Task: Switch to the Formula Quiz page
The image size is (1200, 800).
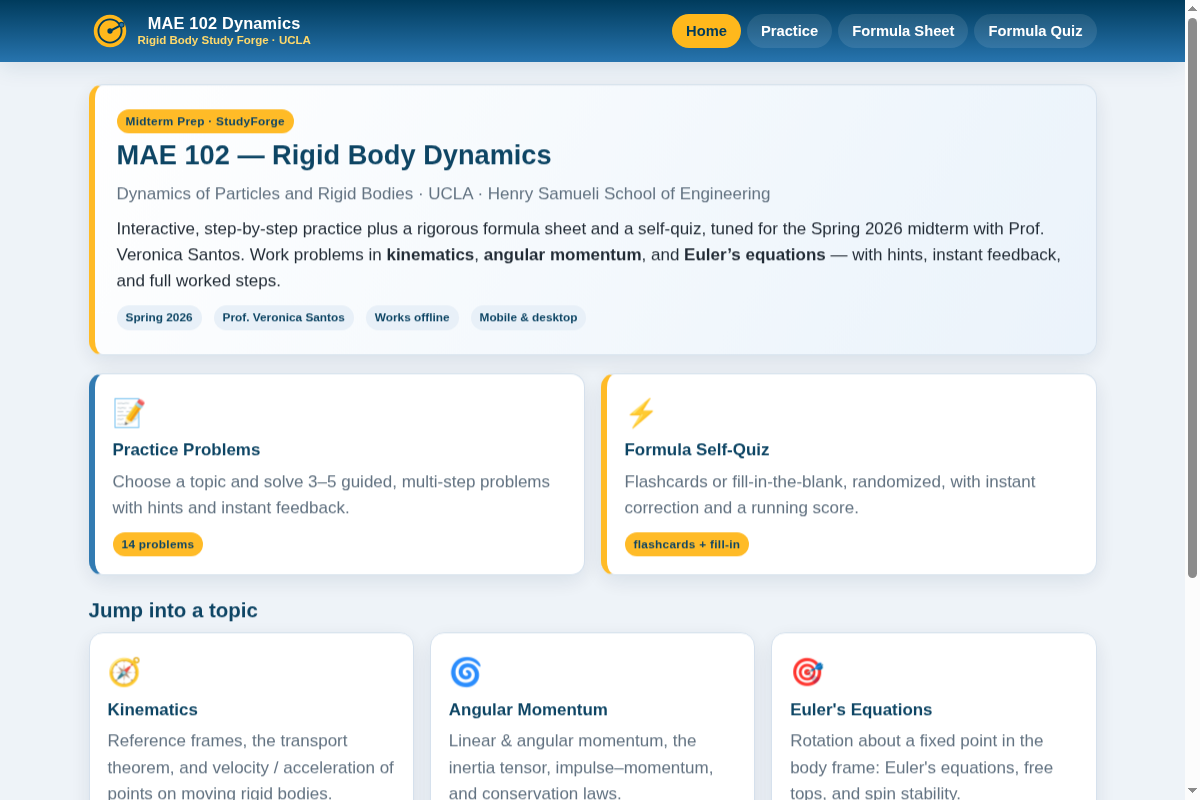Action: point(1035,31)
